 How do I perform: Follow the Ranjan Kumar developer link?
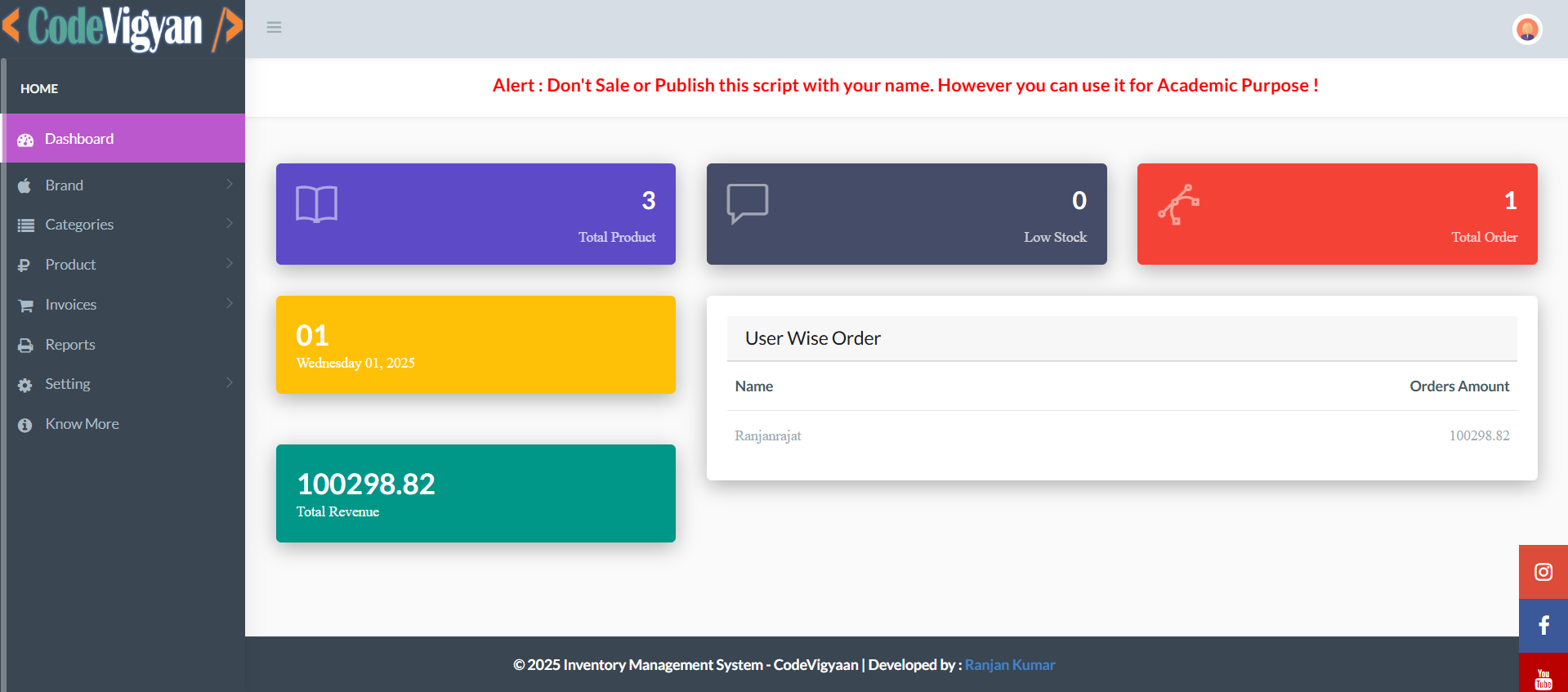click(1009, 665)
